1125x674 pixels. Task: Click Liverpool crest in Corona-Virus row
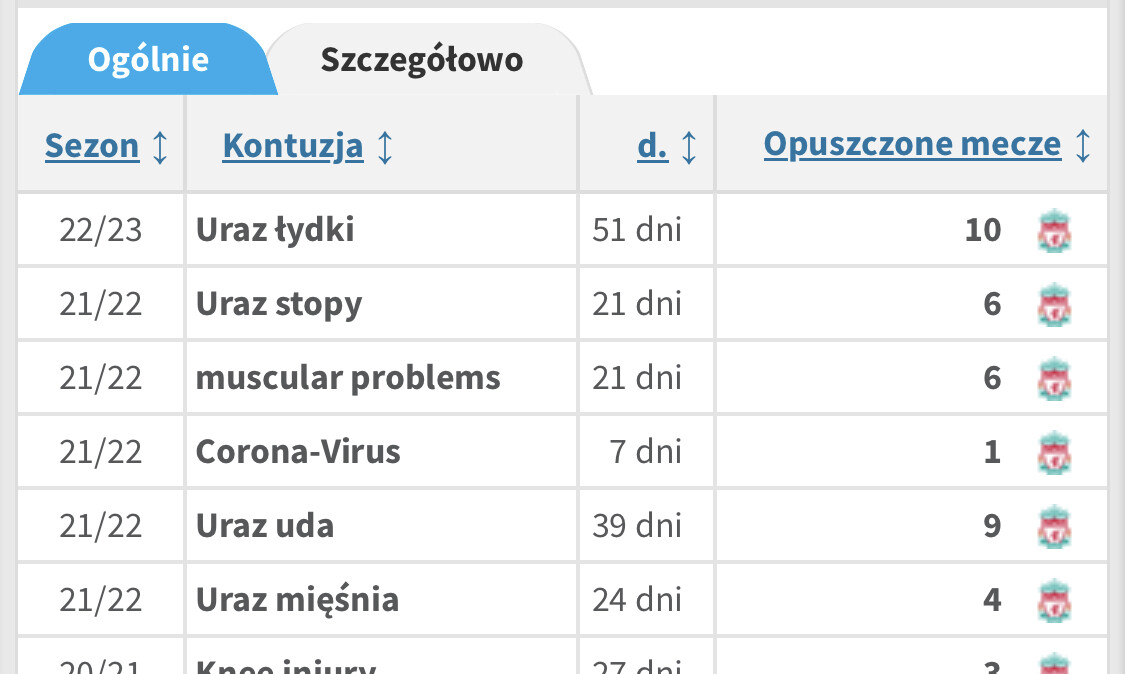[1053, 453]
